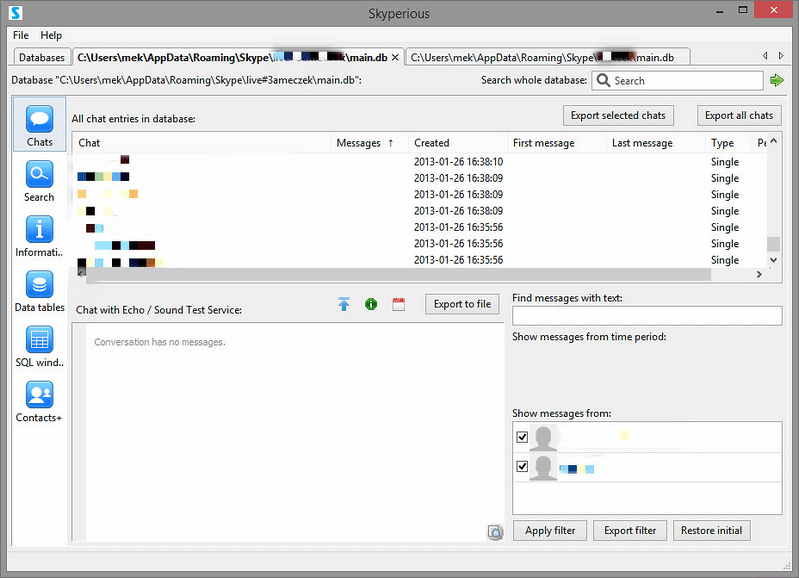799x578 pixels.
Task: Click the magnifier icon in search box
Action: tap(603, 81)
